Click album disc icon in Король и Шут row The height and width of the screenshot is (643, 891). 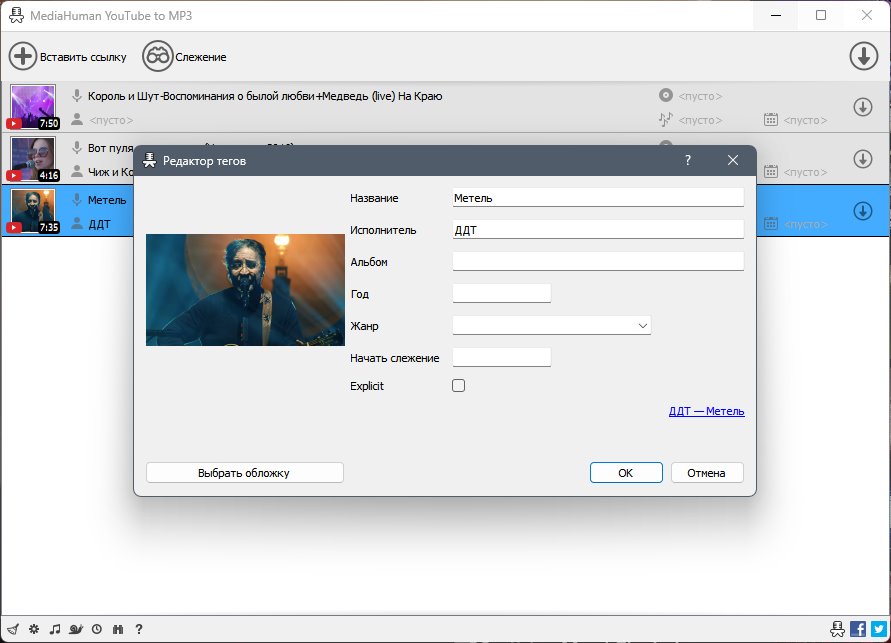click(665, 95)
